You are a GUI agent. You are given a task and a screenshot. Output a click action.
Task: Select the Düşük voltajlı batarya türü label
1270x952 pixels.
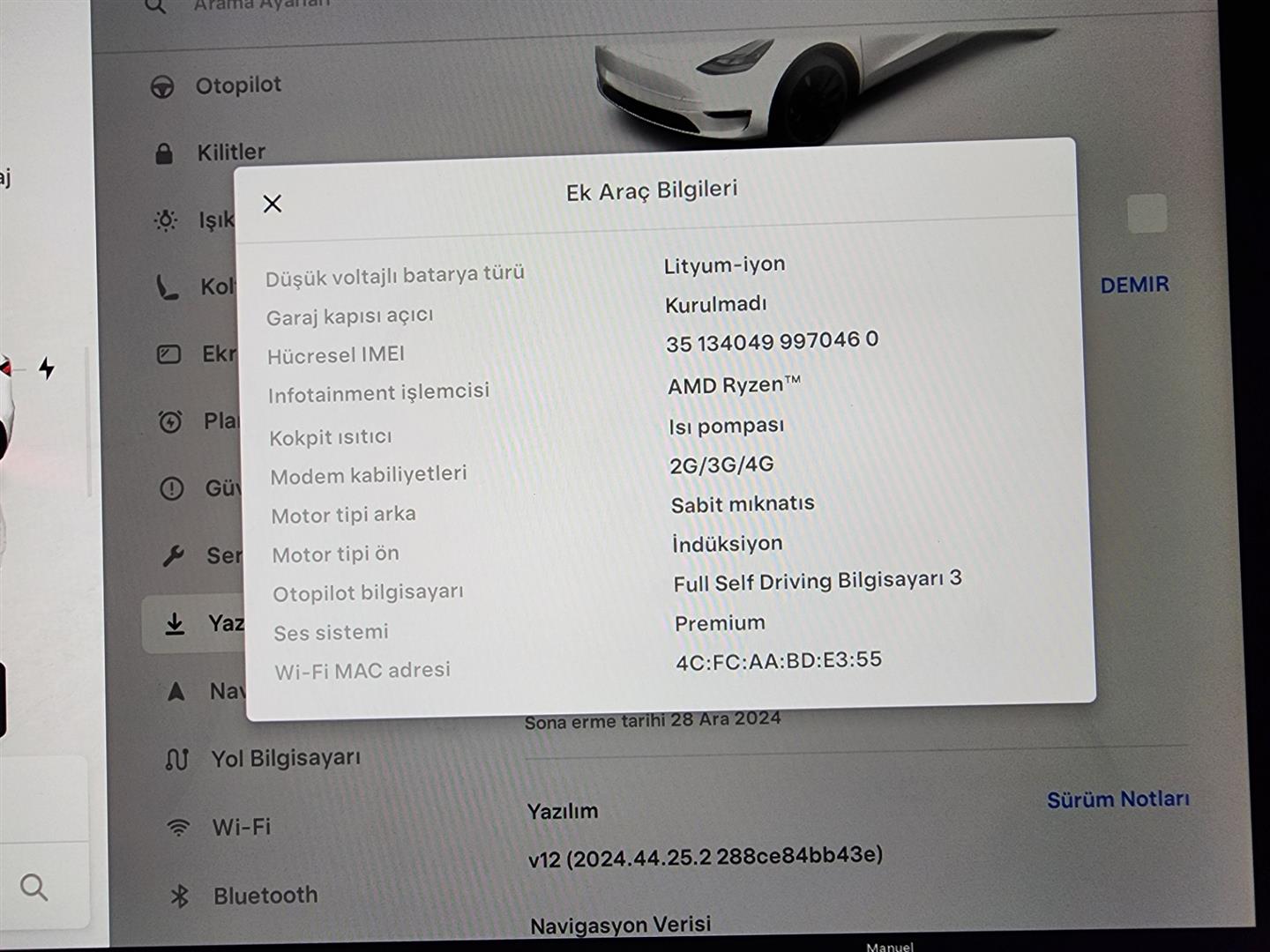coord(395,275)
